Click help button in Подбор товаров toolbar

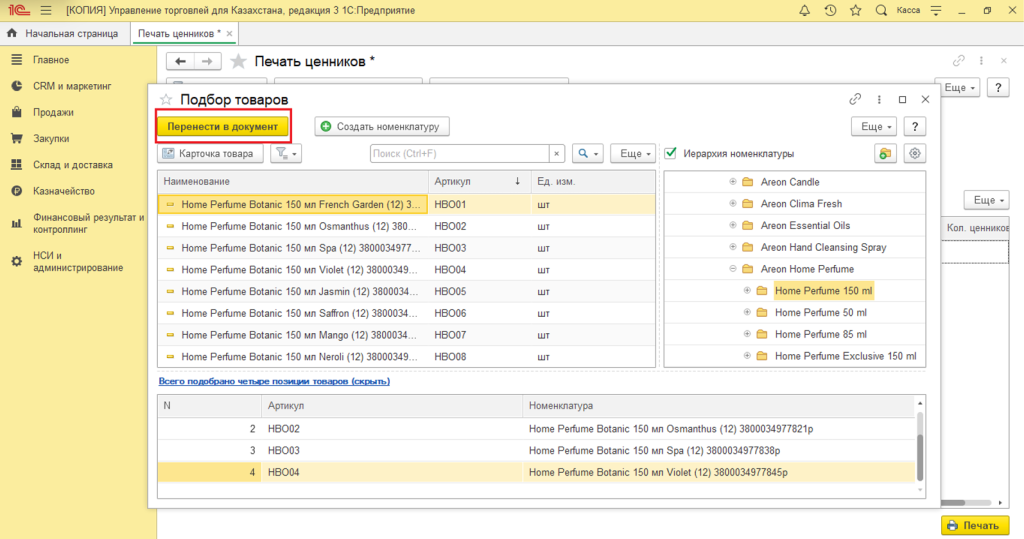(915, 127)
